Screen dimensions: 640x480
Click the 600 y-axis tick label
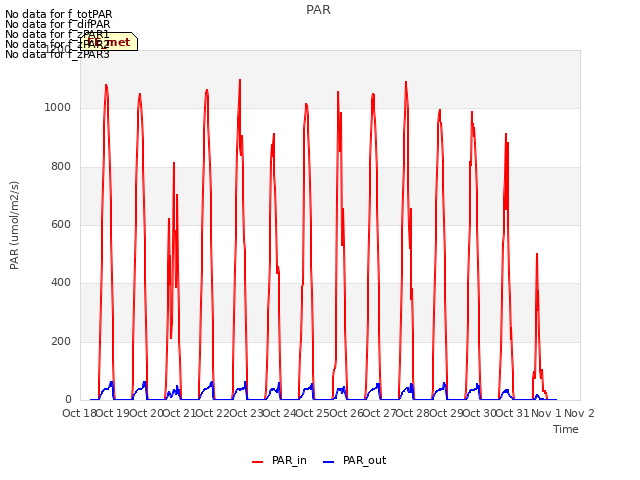click(x=61, y=224)
